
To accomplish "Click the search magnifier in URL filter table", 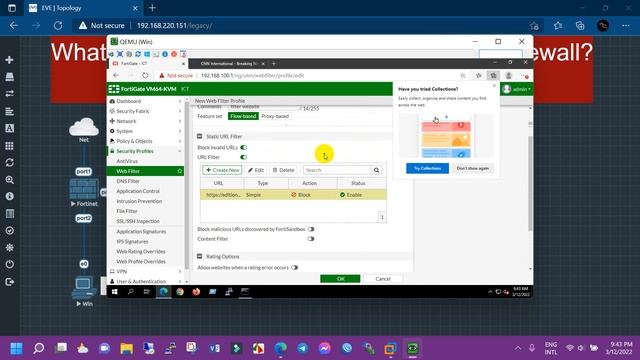I will (x=376, y=170).
